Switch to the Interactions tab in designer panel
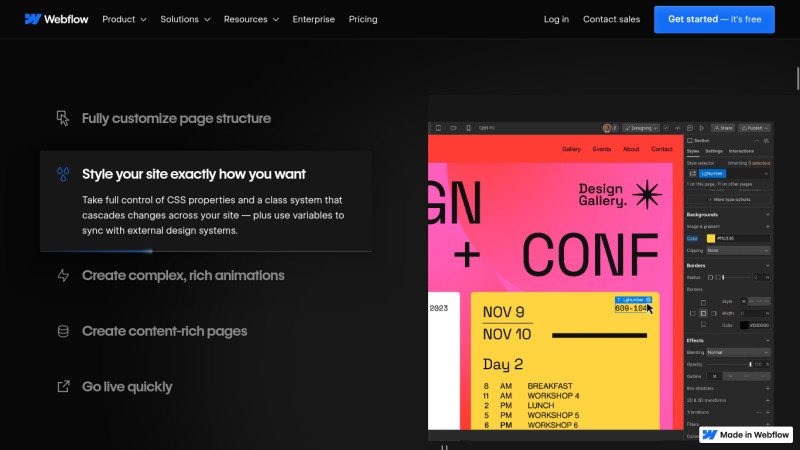 tap(741, 151)
